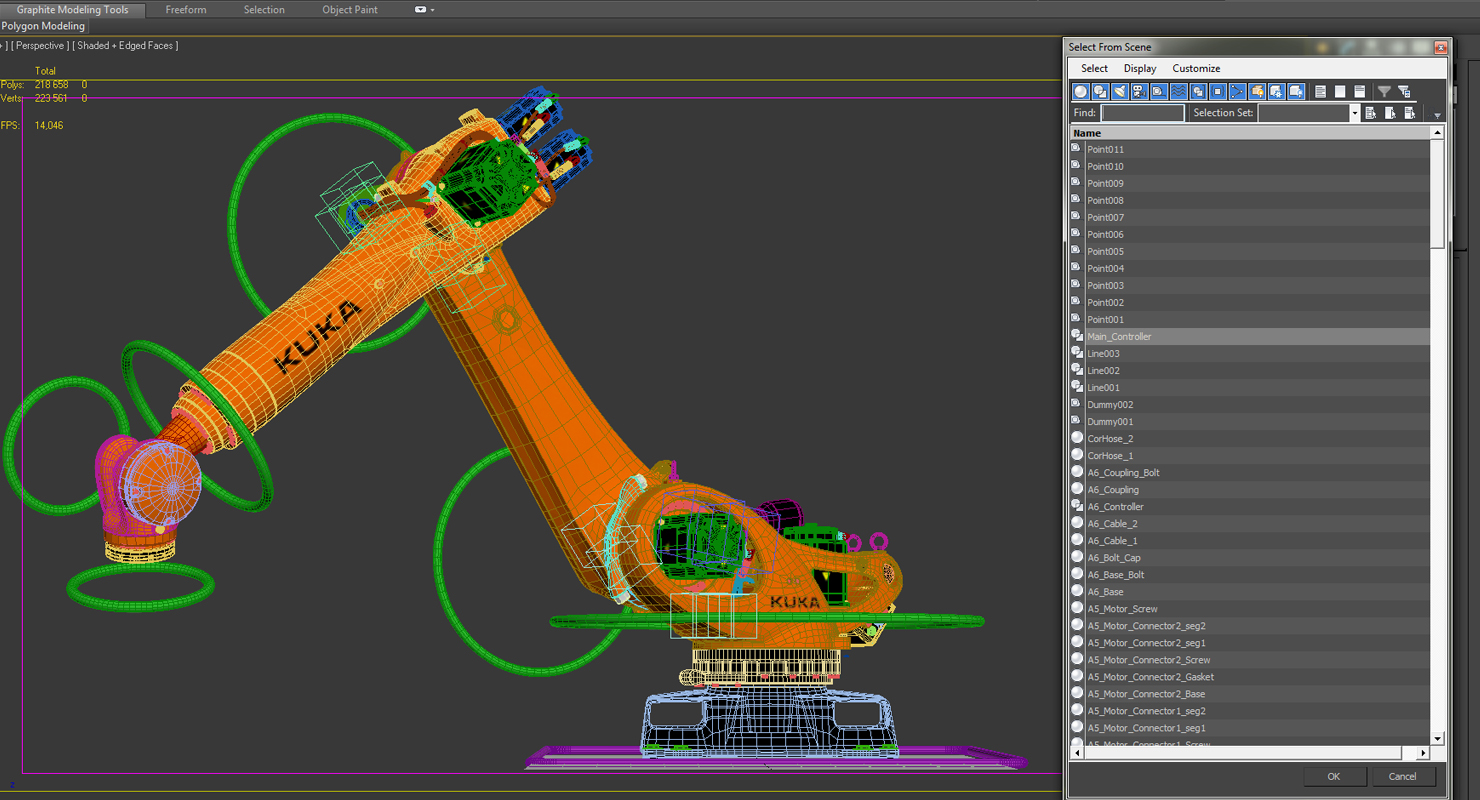This screenshot has height=800, width=1480.
Task: Toggle Display Shapes filter icon
Action: pyautogui.click(x=1100, y=92)
